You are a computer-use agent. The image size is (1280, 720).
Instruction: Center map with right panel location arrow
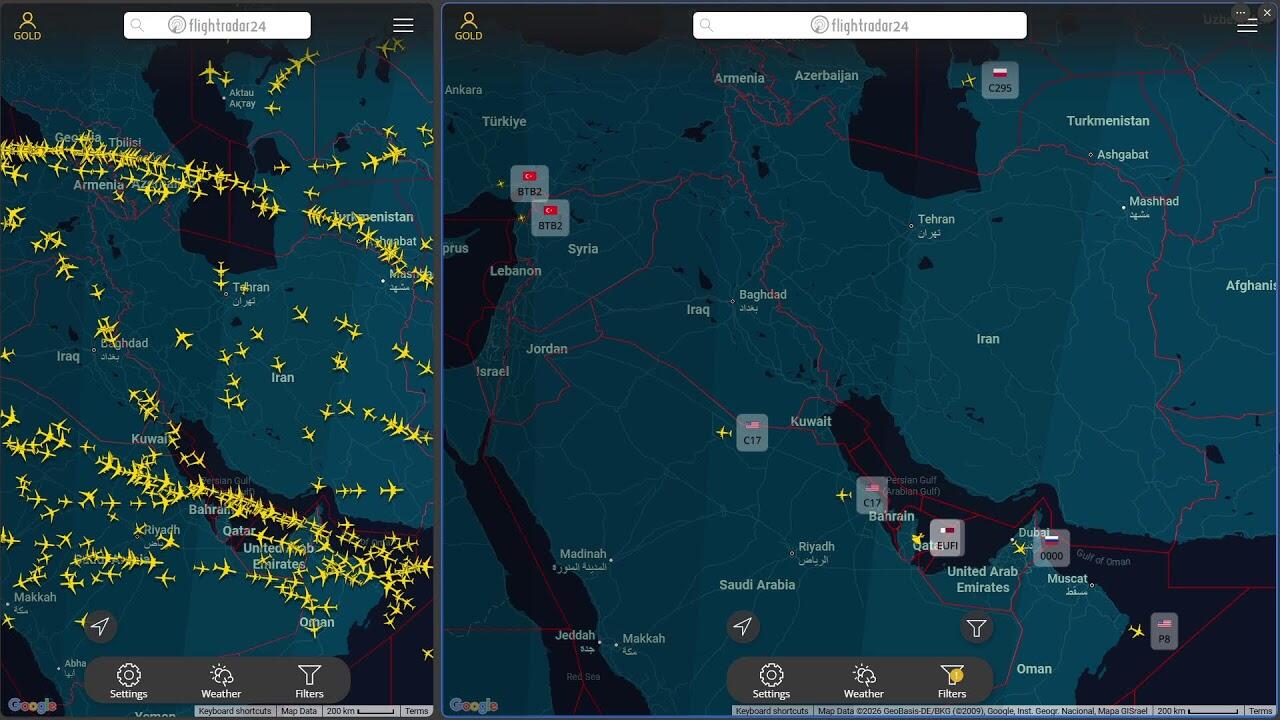742,627
